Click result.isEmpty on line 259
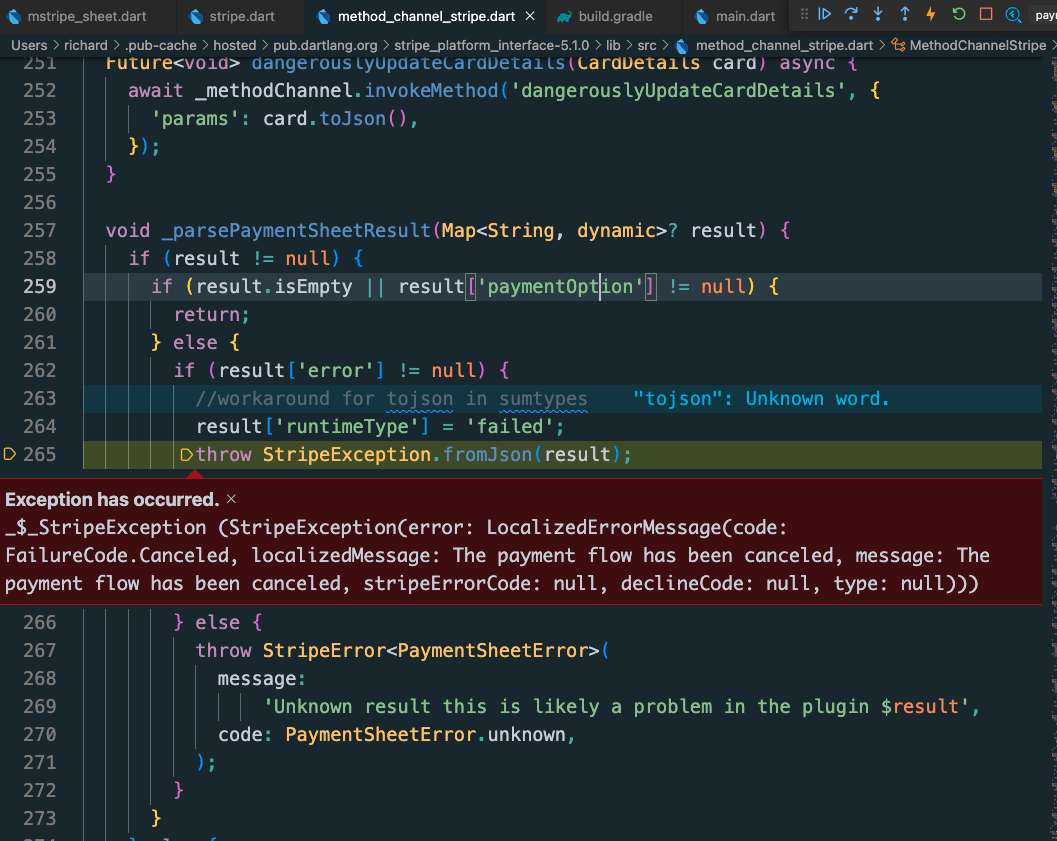 point(274,286)
